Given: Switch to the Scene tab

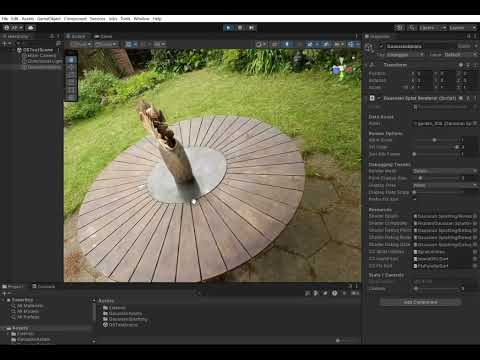Looking at the screenshot, I should (x=77, y=36).
